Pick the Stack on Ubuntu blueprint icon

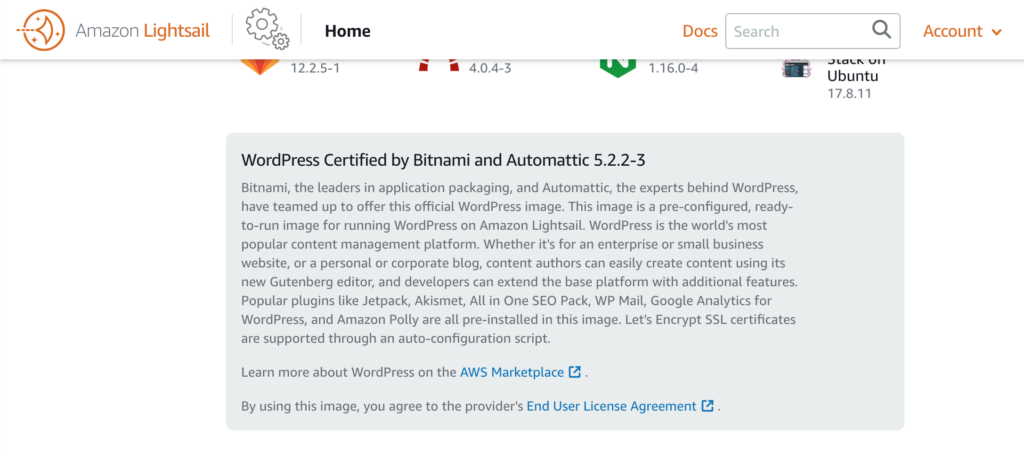[797, 68]
